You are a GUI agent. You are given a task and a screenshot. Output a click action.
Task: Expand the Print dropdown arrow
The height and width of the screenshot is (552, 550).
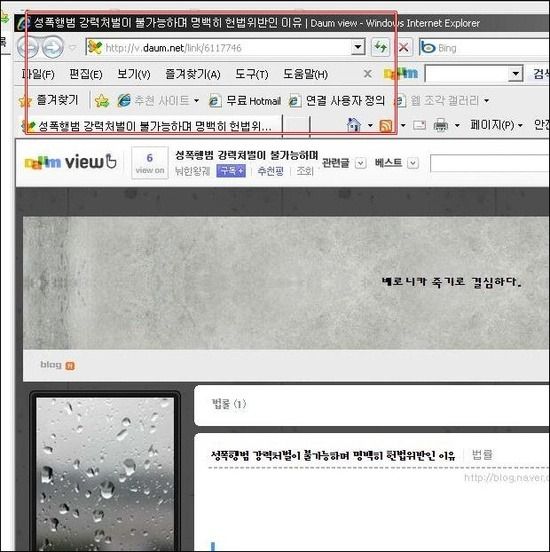point(457,125)
